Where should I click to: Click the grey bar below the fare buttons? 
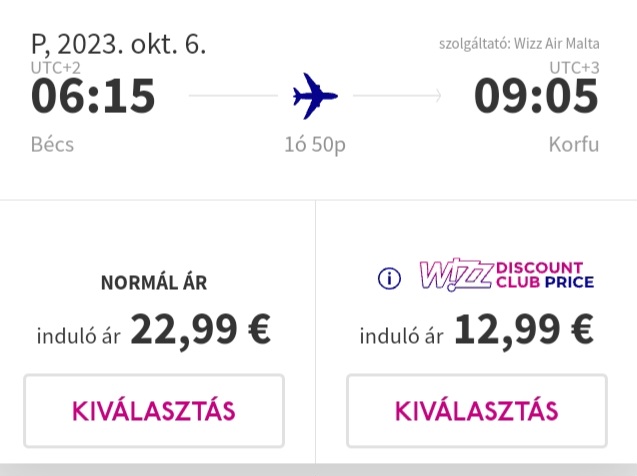(x=318, y=470)
